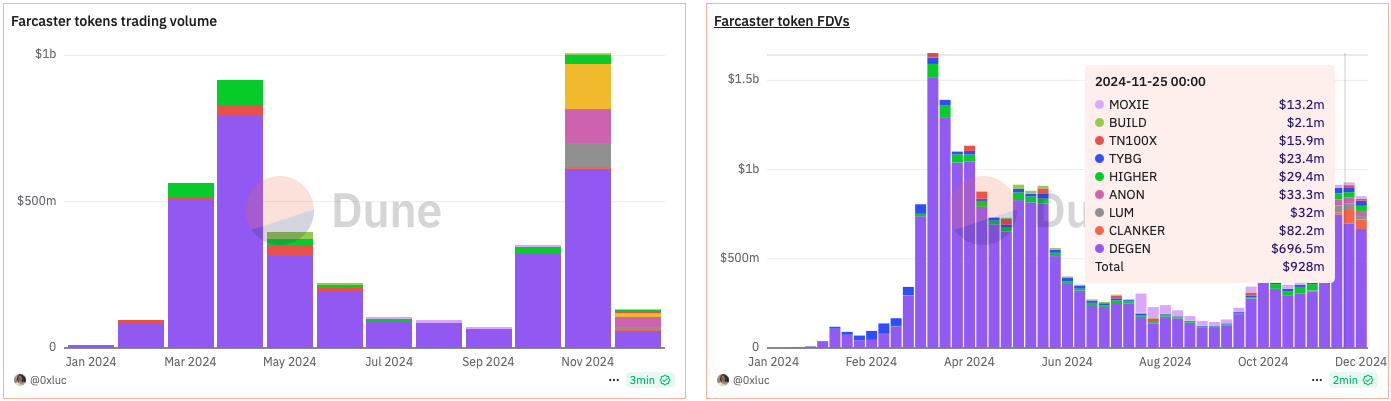This screenshot has height=401, width=1391.
Task: Click the purple DEGEN swatch in tooltip
Action: (x=1100, y=249)
